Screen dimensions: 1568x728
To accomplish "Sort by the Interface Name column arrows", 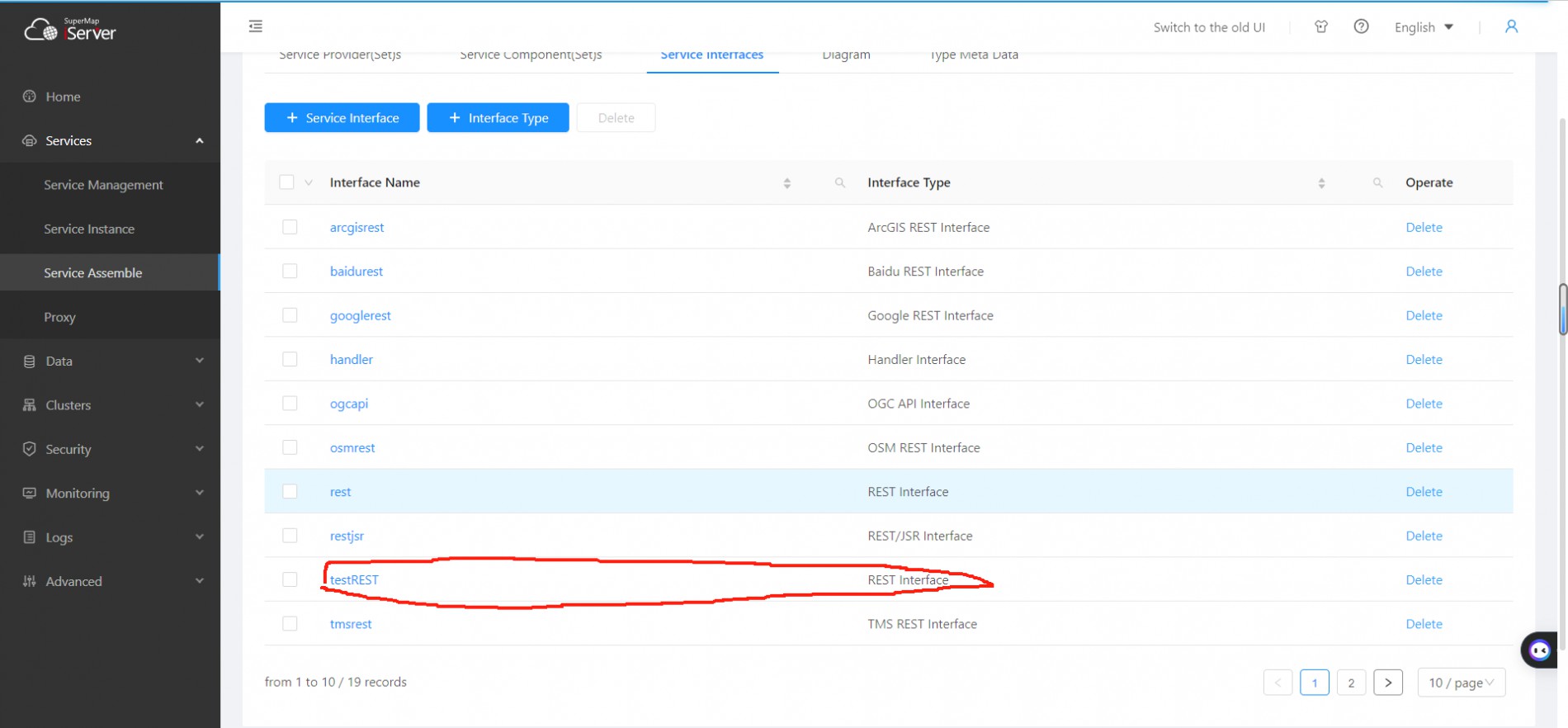I will click(787, 183).
